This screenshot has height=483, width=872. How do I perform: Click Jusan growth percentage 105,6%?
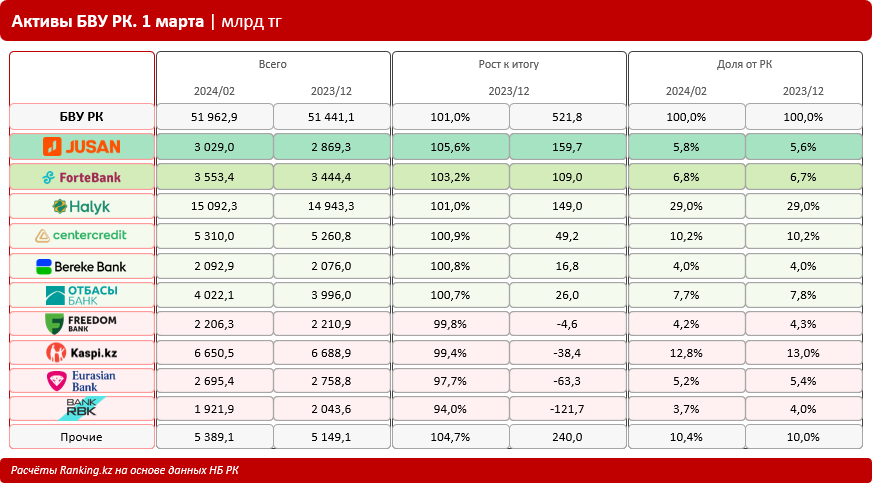coord(450,147)
